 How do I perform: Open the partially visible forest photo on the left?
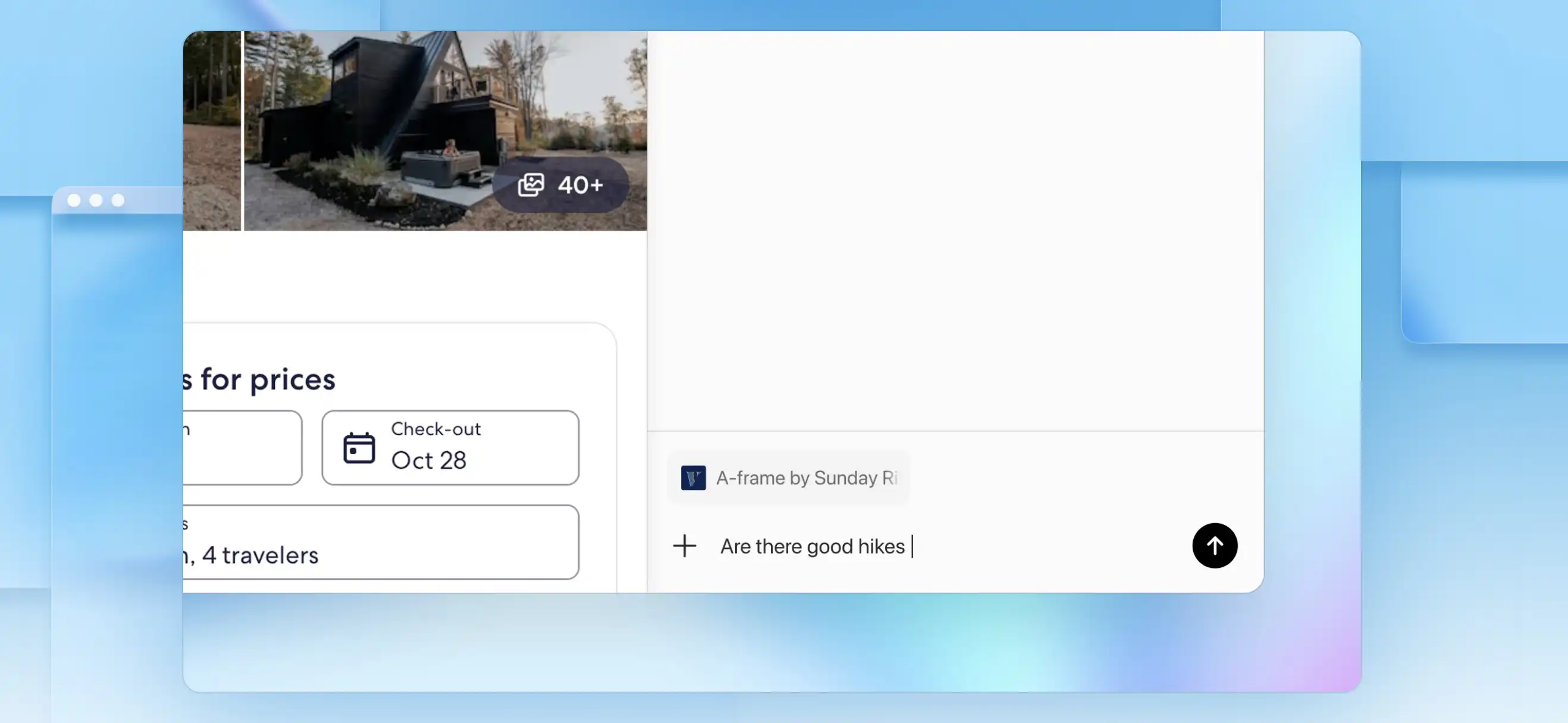211,130
